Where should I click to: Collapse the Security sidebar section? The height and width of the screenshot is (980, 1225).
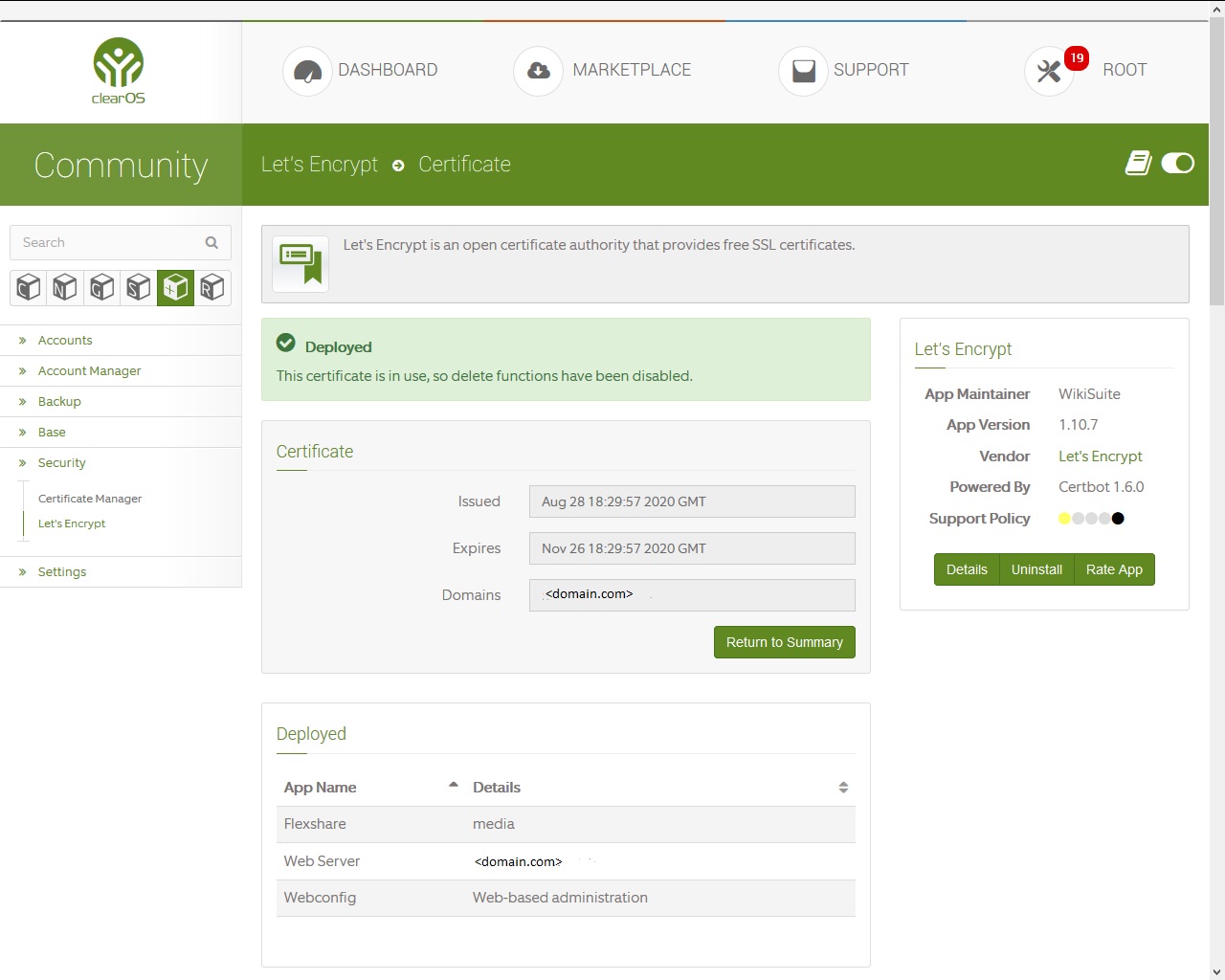61,463
